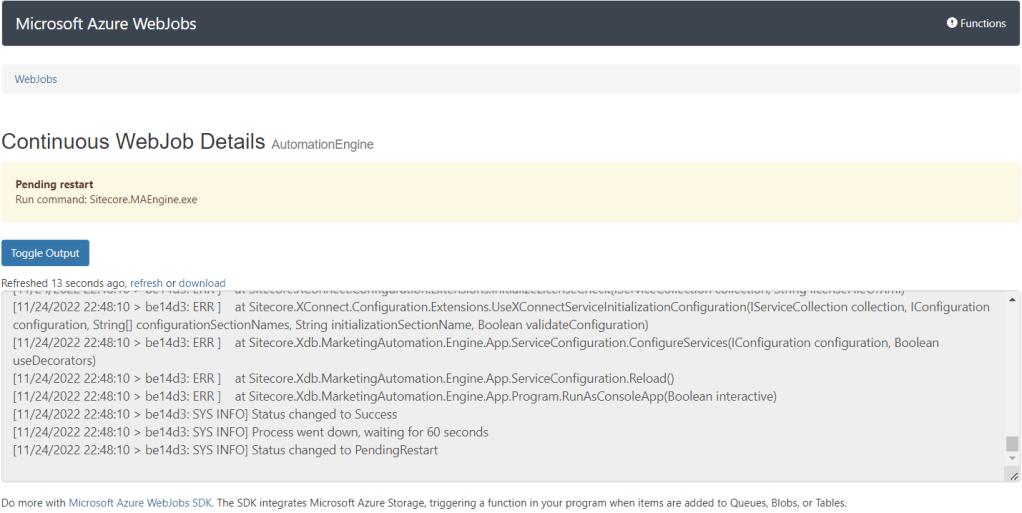Go to the WebJobs breadcrumb link

point(36,79)
